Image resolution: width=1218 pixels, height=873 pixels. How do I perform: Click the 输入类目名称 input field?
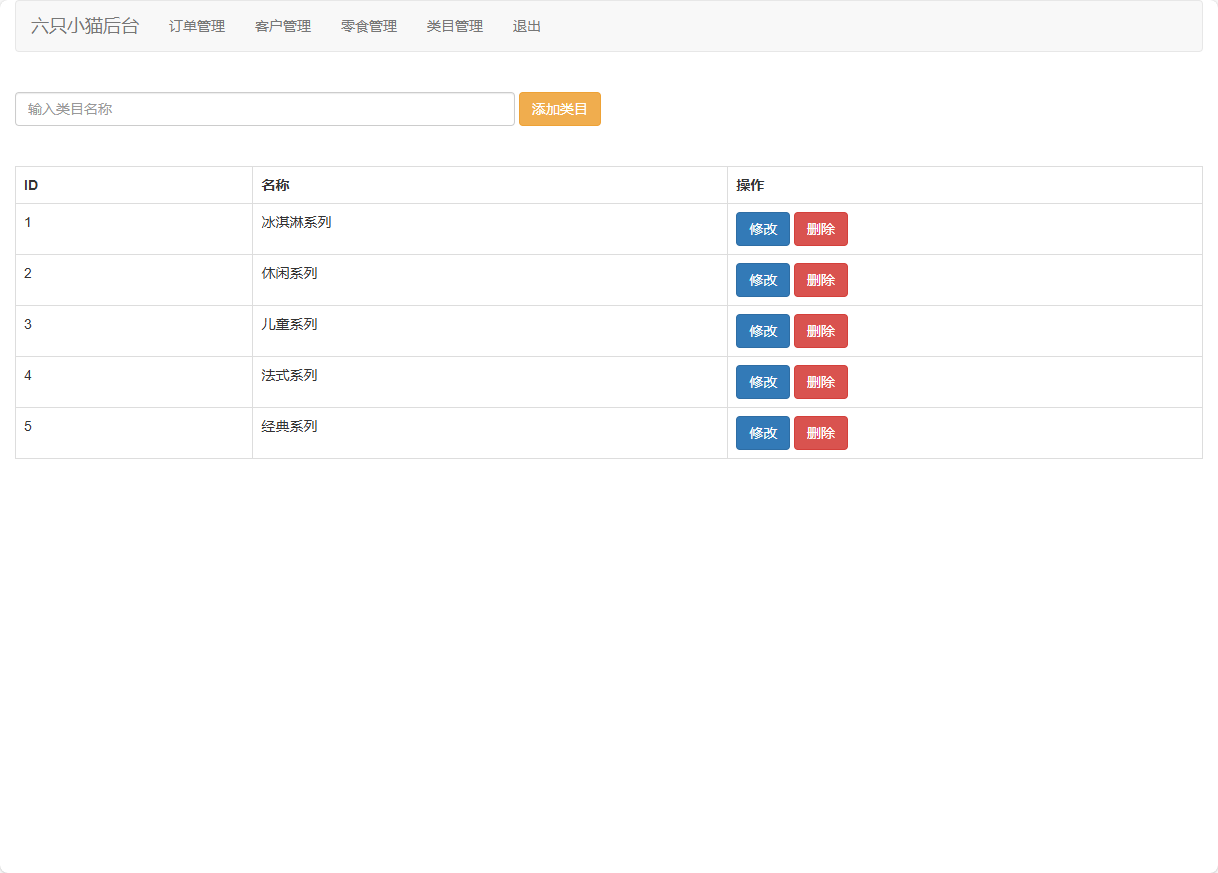(264, 109)
